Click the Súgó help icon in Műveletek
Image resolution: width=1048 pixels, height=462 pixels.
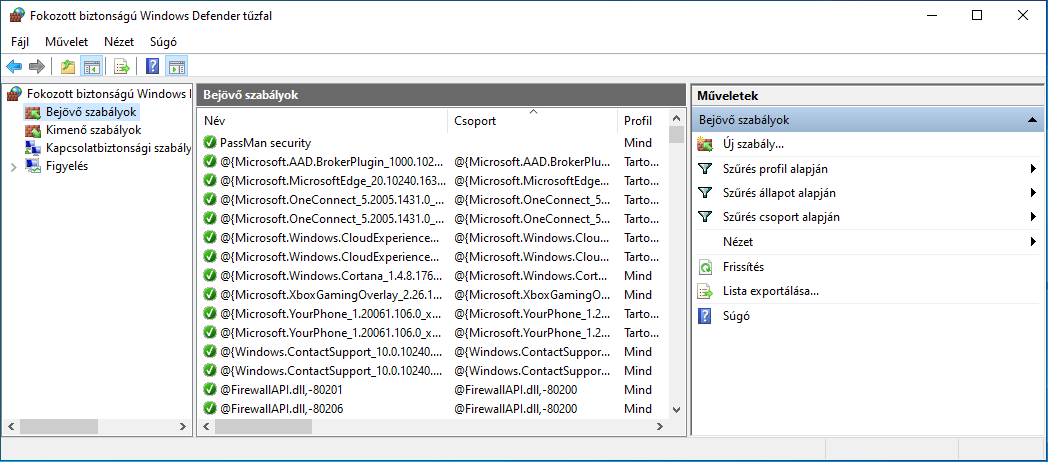coord(704,316)
